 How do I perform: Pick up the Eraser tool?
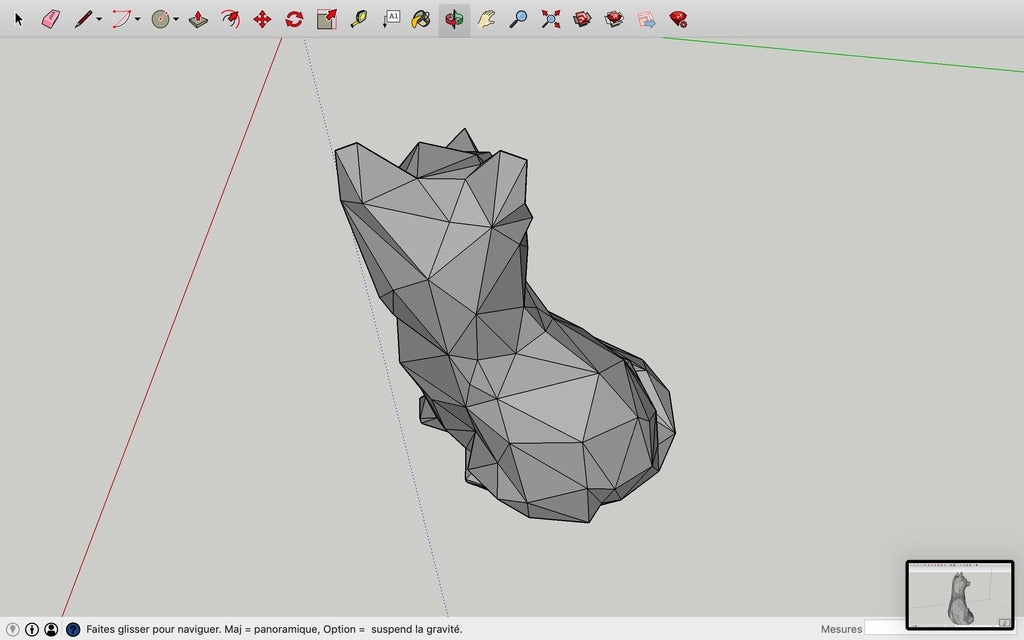click(x=50, y=18)
